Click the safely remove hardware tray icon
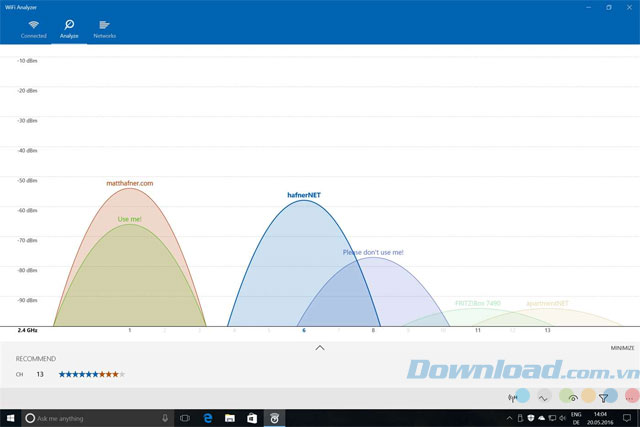Screen dimensions: 640x427 click(x=520, y=418)
